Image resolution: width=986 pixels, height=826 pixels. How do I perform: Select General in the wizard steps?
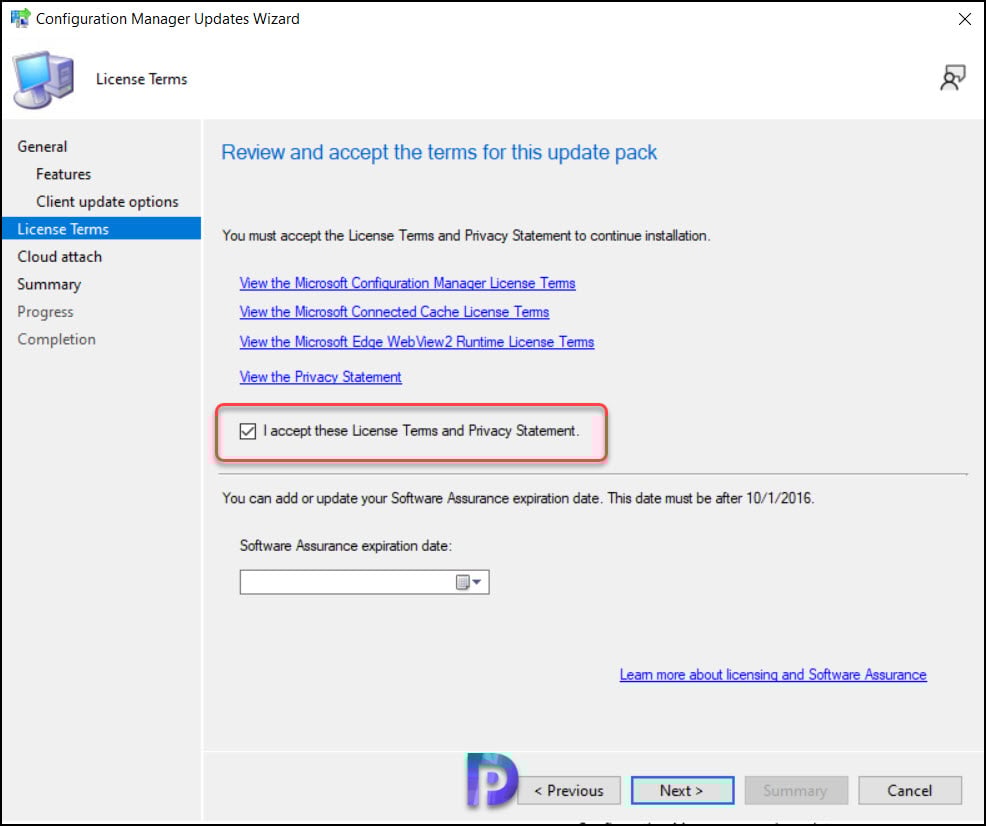[42, 146]
